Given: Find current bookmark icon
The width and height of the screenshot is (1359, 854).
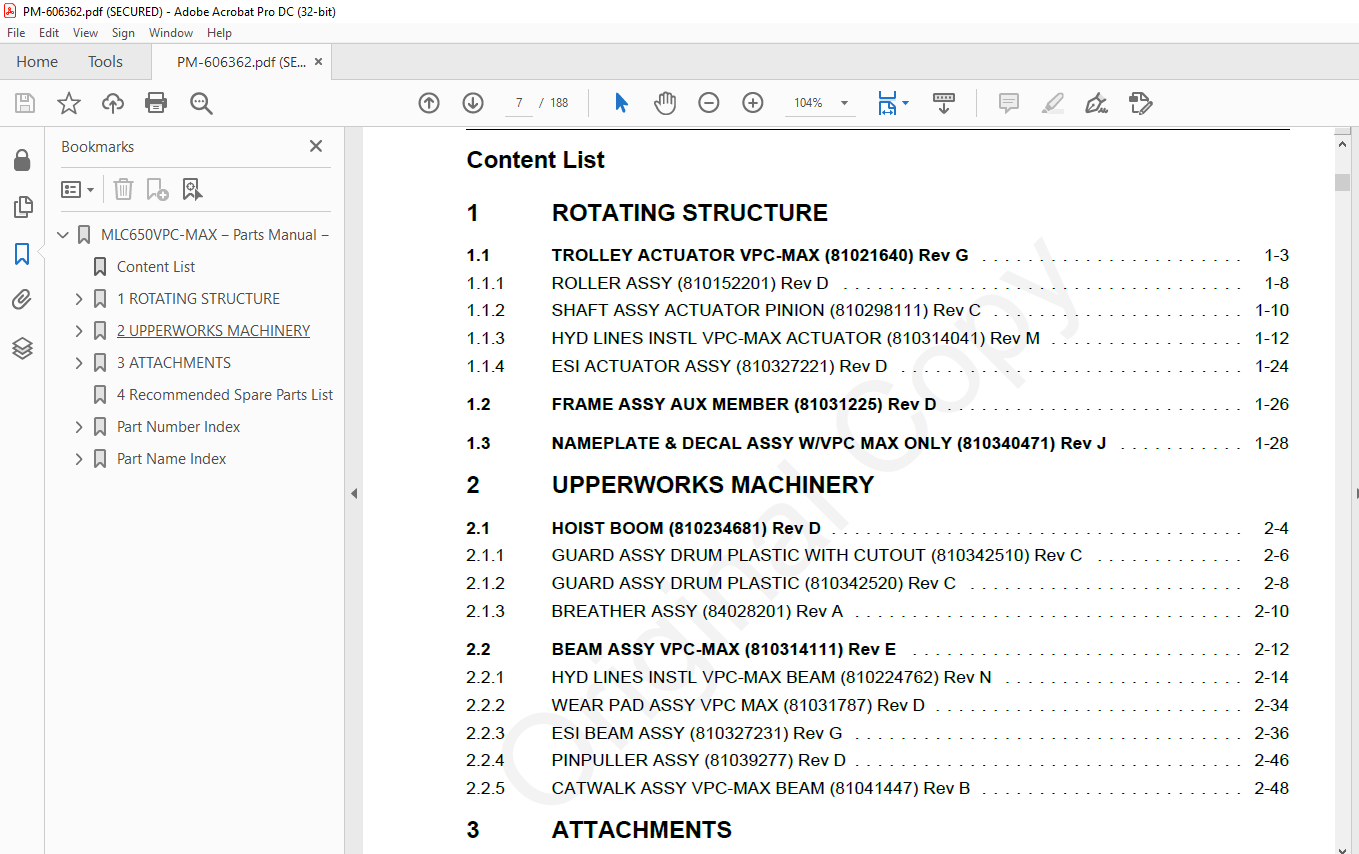Looking at the screenshot, I should click(192, 189).
